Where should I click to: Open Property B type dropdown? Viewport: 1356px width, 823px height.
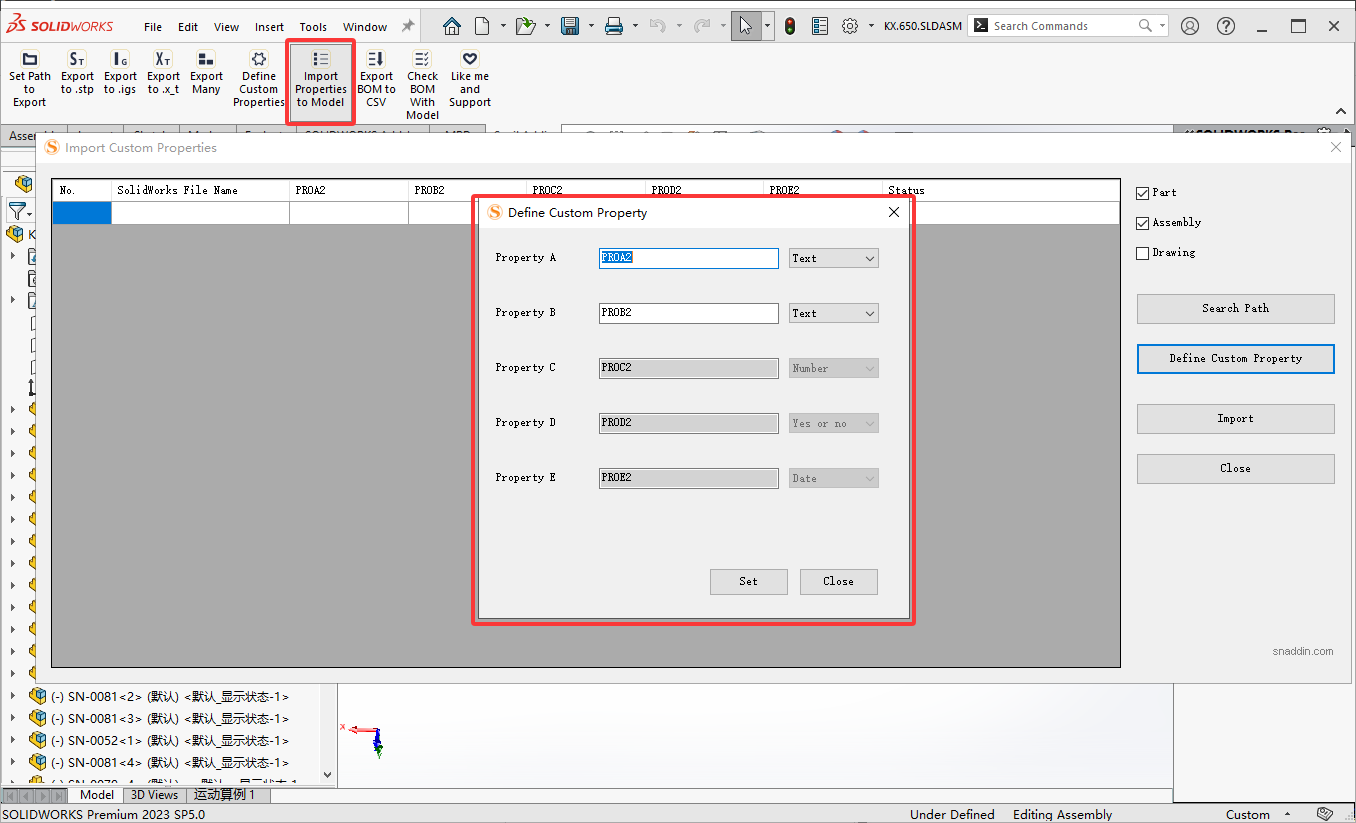click(x=834, y=313)
